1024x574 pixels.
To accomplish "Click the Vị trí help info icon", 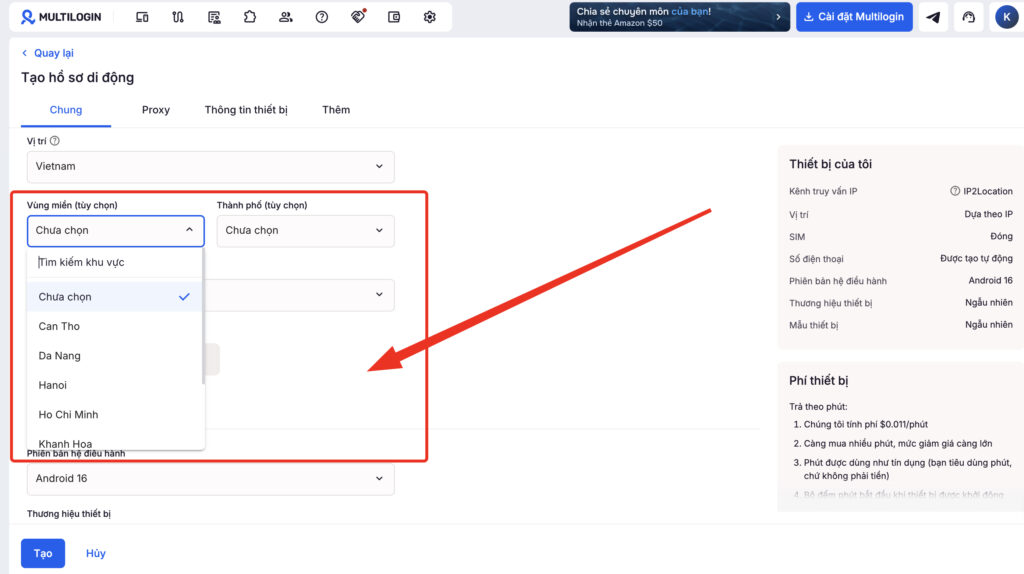I will coord(55,140).
